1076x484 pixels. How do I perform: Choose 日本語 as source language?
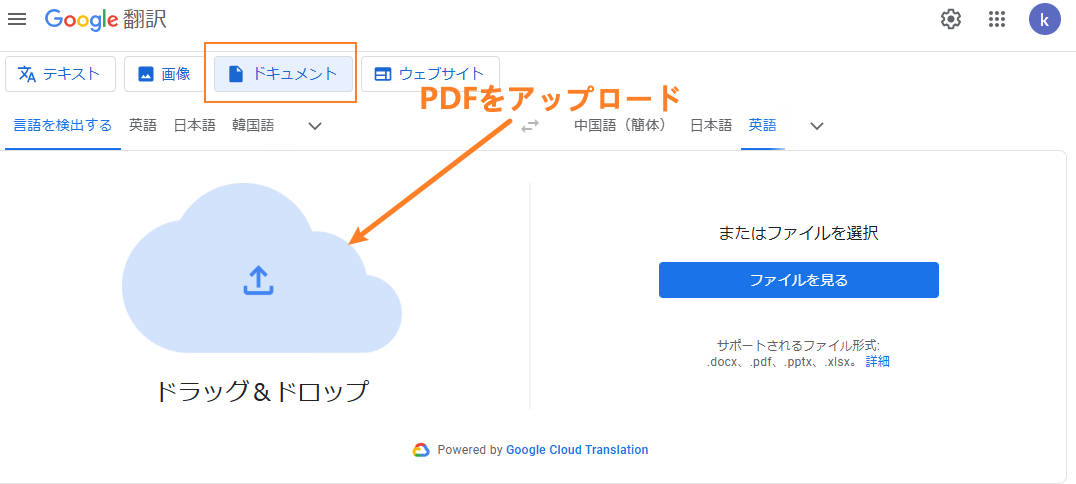pyautogui.click(x=194, y=126)
